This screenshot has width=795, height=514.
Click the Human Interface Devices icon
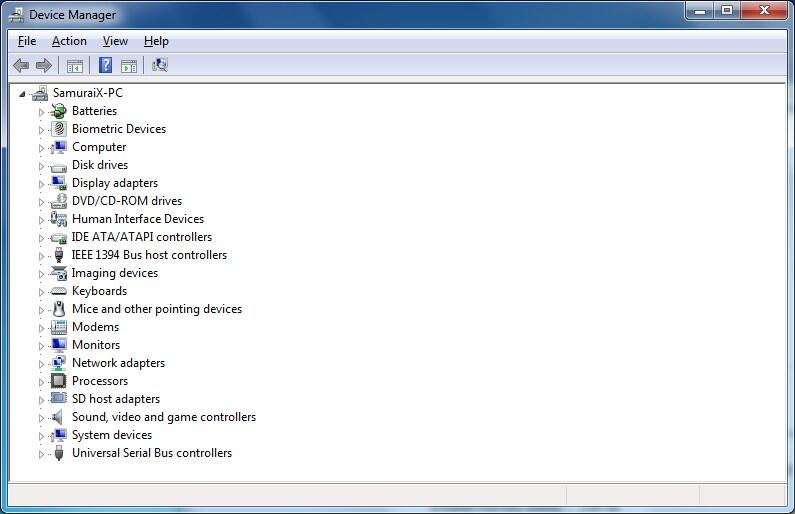[x=59, y=219]
